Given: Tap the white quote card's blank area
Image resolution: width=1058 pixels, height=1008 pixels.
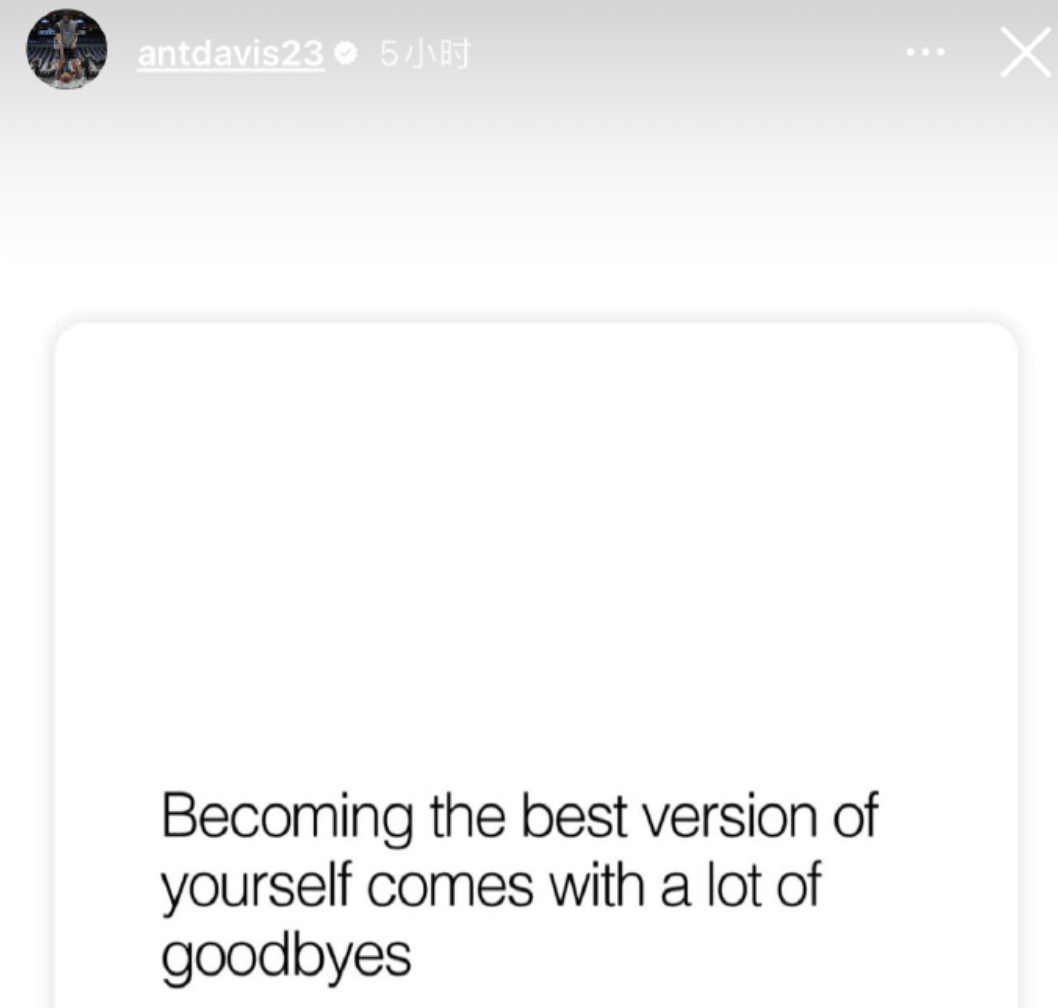Looking at the screenshot, I should (x=536, y=540).
